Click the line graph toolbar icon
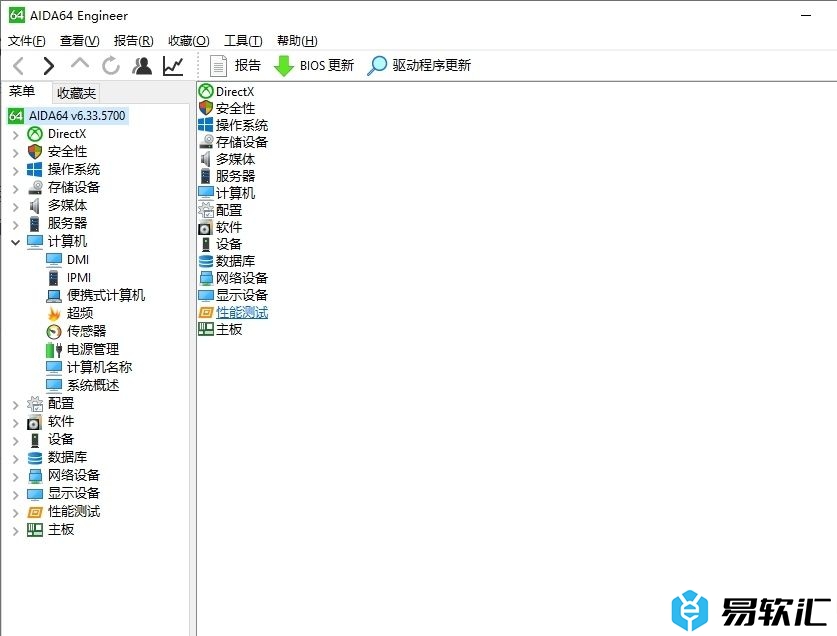Viewport: 837px width, 636px height. click(173, 66)
